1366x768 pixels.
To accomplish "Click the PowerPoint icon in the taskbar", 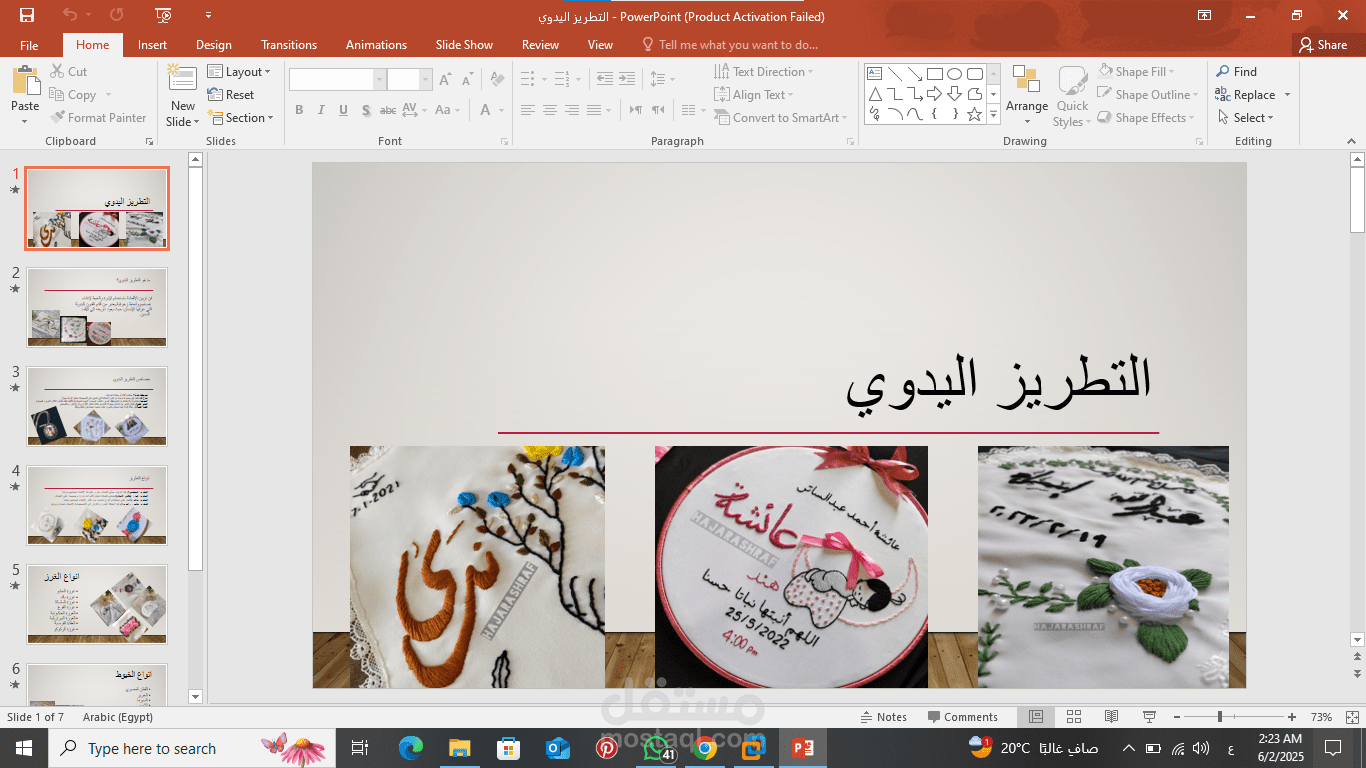I will click(x=803, y=748).
